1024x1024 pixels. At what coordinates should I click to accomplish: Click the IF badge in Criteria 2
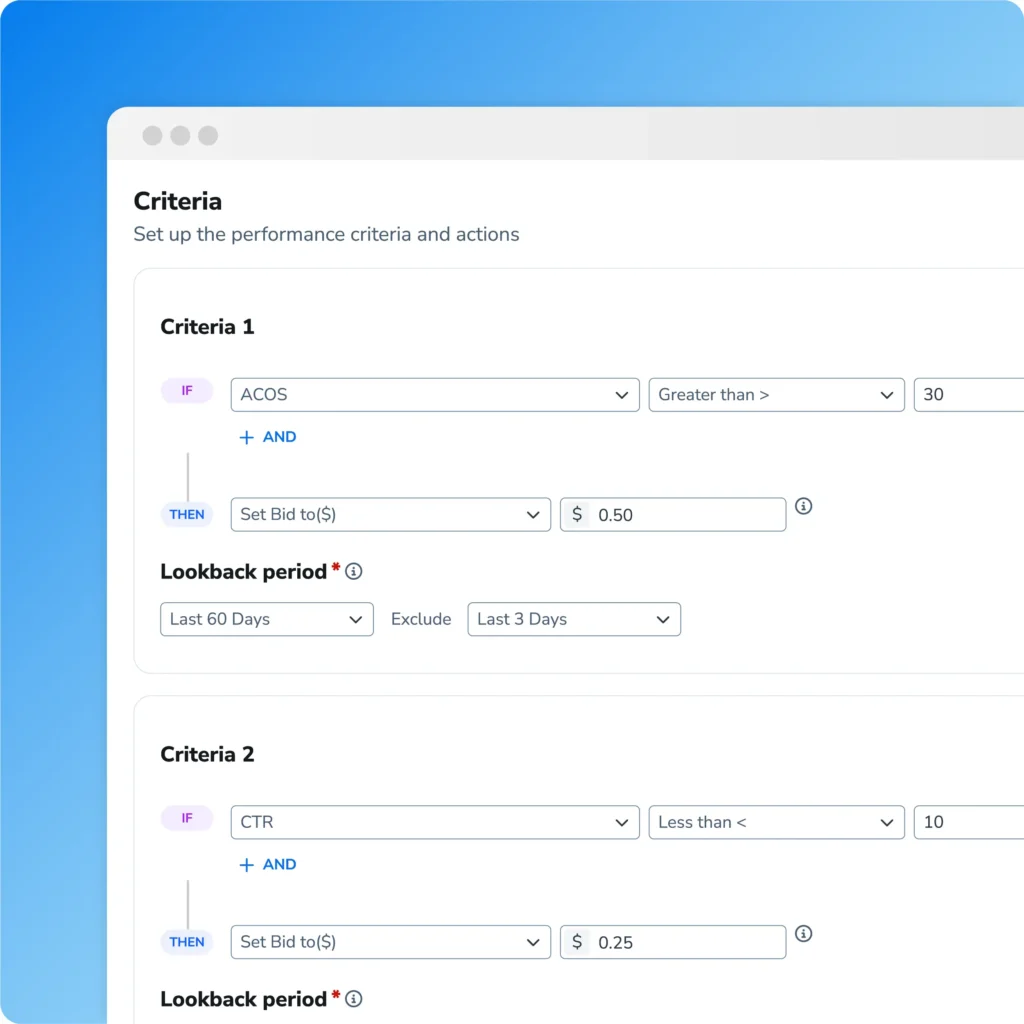click(x=187, y=818)
